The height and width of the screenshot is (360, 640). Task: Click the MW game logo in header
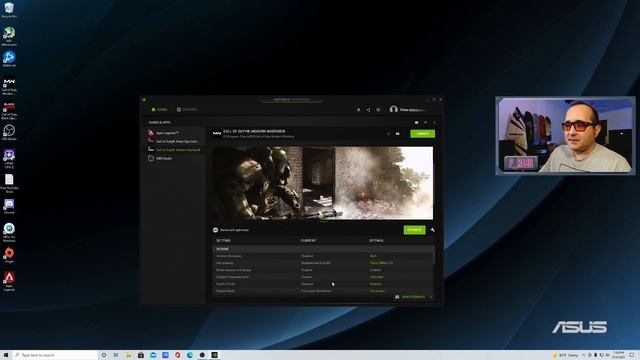point(217,133)
